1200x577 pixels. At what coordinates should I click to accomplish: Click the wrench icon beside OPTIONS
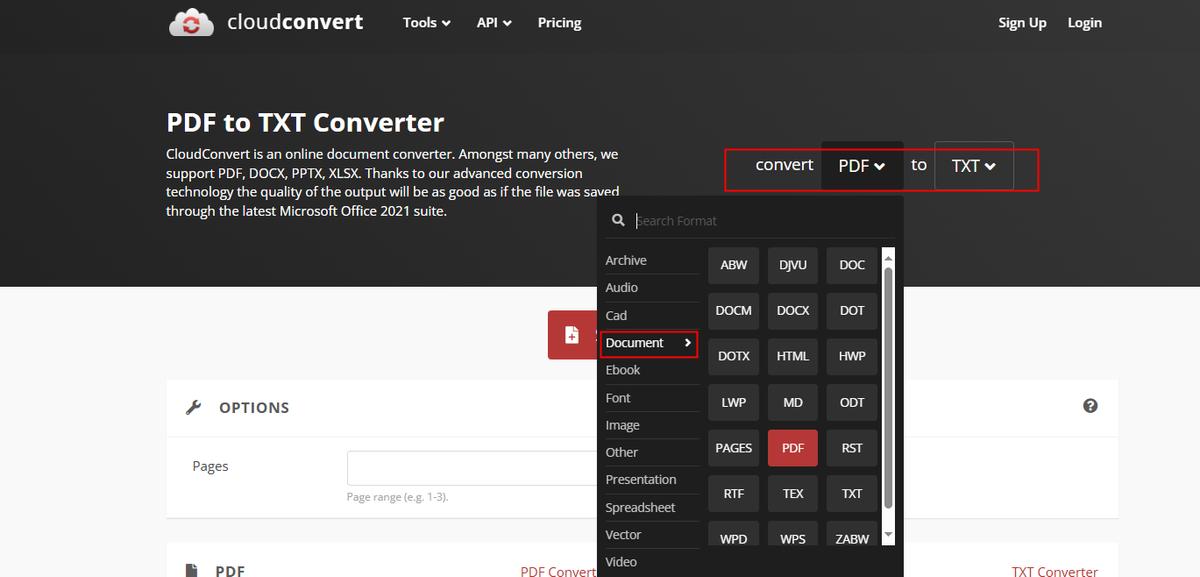coord(194,407)
